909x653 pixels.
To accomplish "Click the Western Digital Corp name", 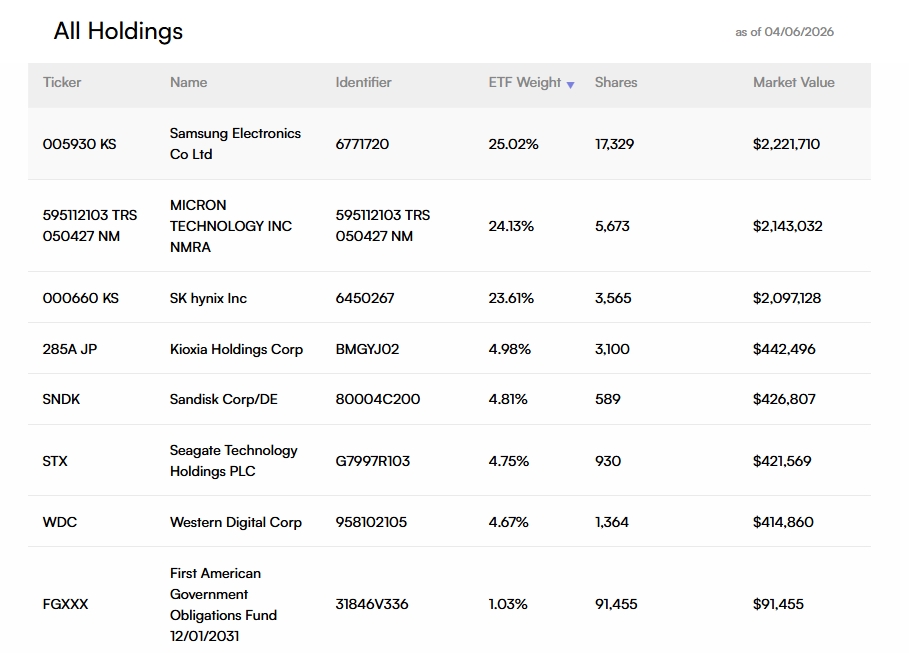I will click(x=236, y=522).
